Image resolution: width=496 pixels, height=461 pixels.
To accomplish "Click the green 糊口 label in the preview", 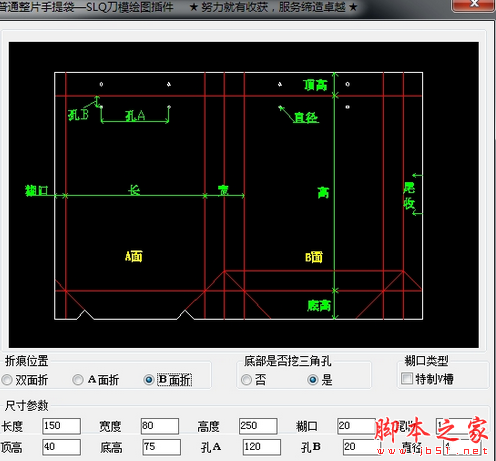I will [x=37, y=190].
